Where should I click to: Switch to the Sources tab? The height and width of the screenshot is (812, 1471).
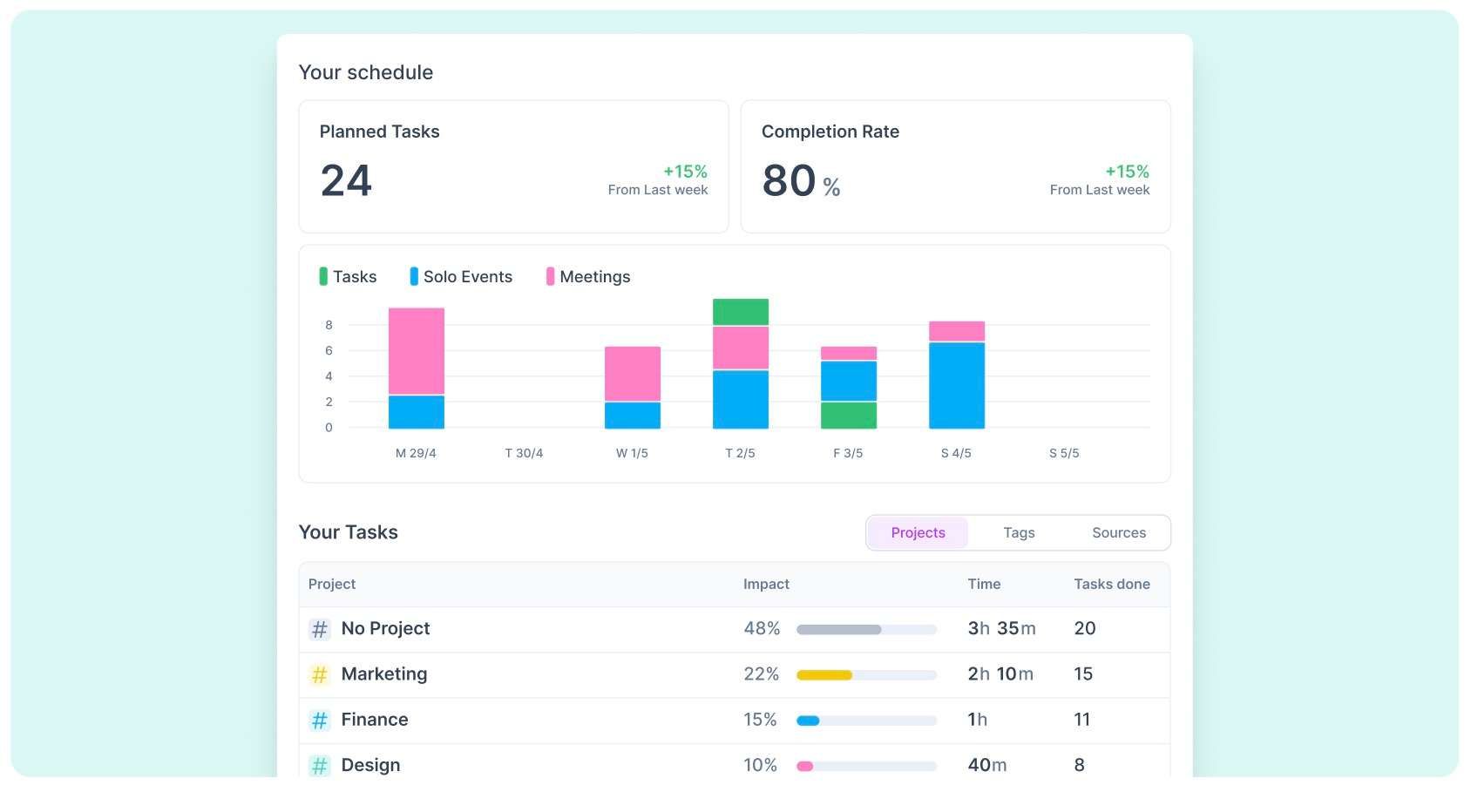tap(1119, 532)
